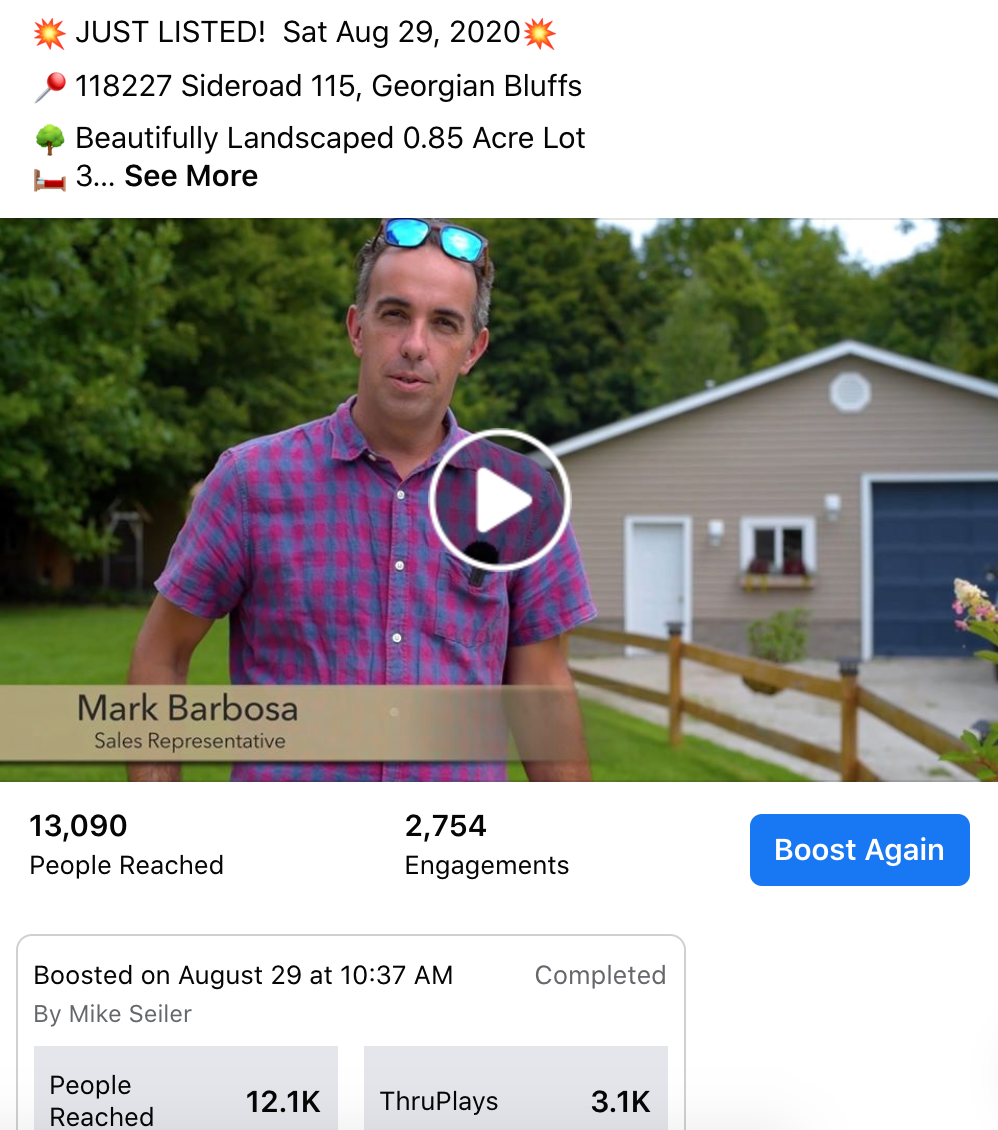Click the tree emoji icon

(50, 139)
